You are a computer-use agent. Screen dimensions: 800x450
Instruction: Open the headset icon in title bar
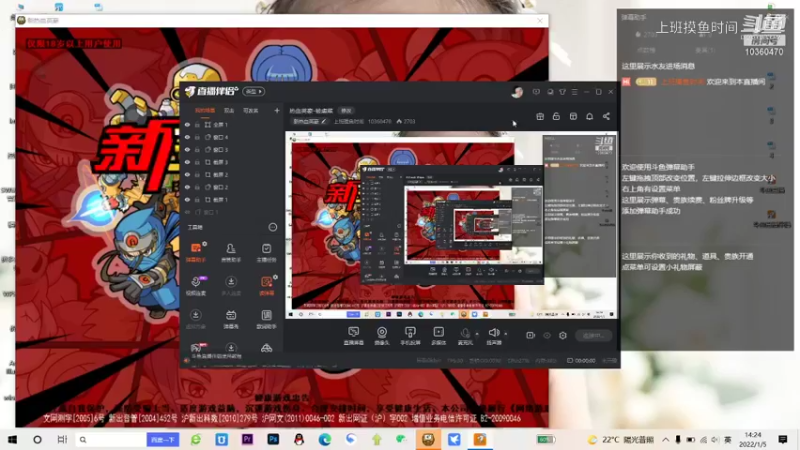550,92
